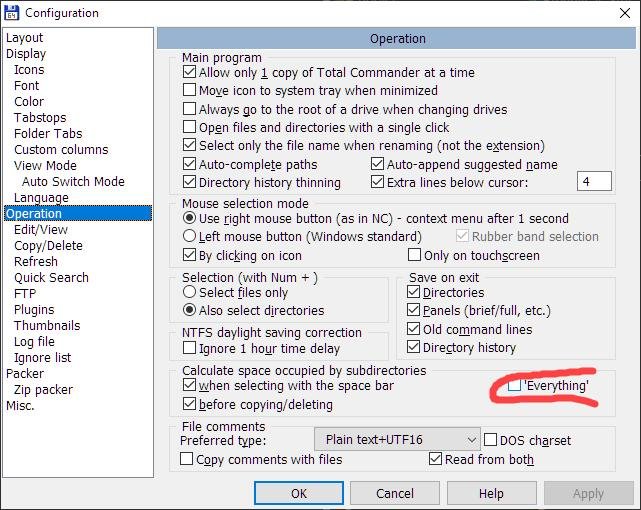Enable Ignore 1 hour time delay
Viewport: 641px width, 510px height.
pos(190,349)
